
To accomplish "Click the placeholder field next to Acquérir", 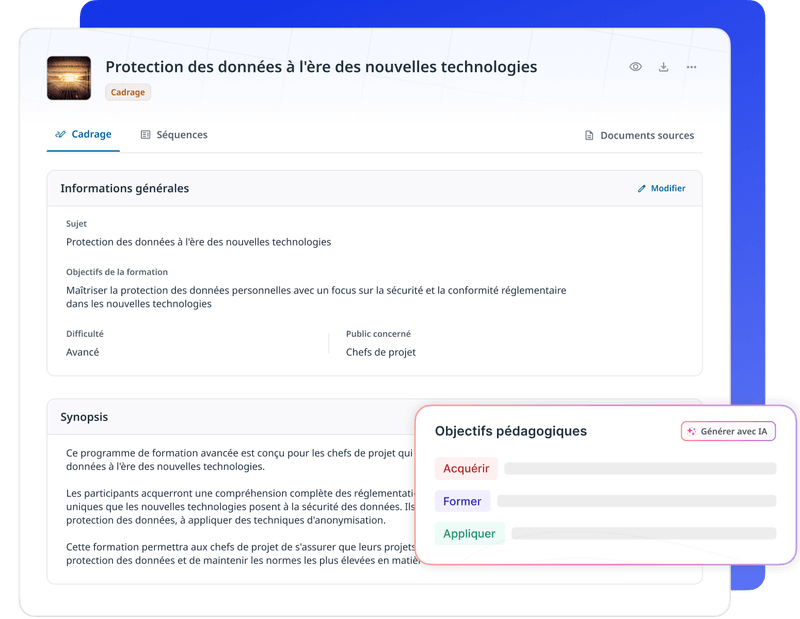I will [640, 468].
